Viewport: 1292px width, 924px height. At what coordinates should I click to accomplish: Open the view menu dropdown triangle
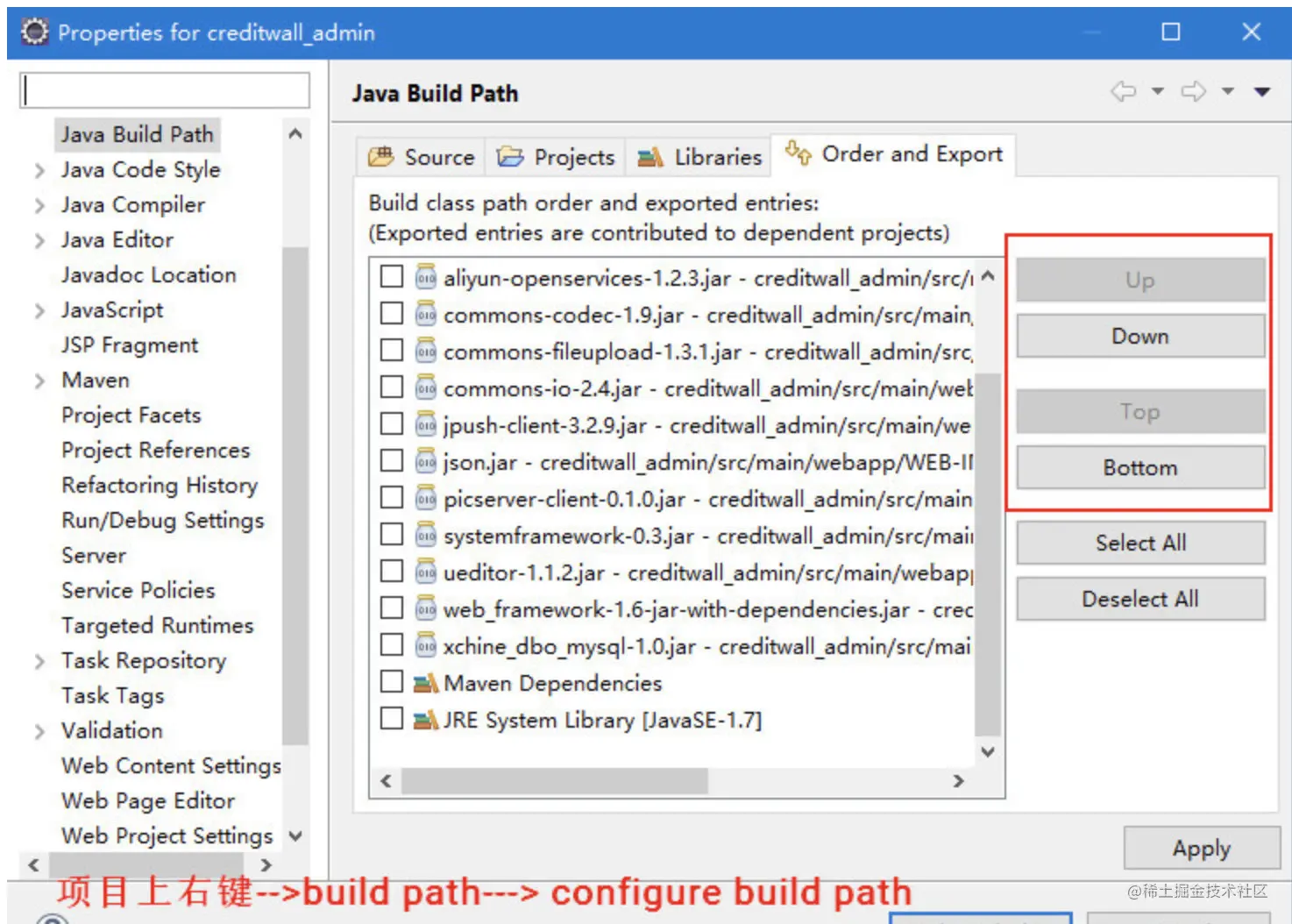(1262, 91)
